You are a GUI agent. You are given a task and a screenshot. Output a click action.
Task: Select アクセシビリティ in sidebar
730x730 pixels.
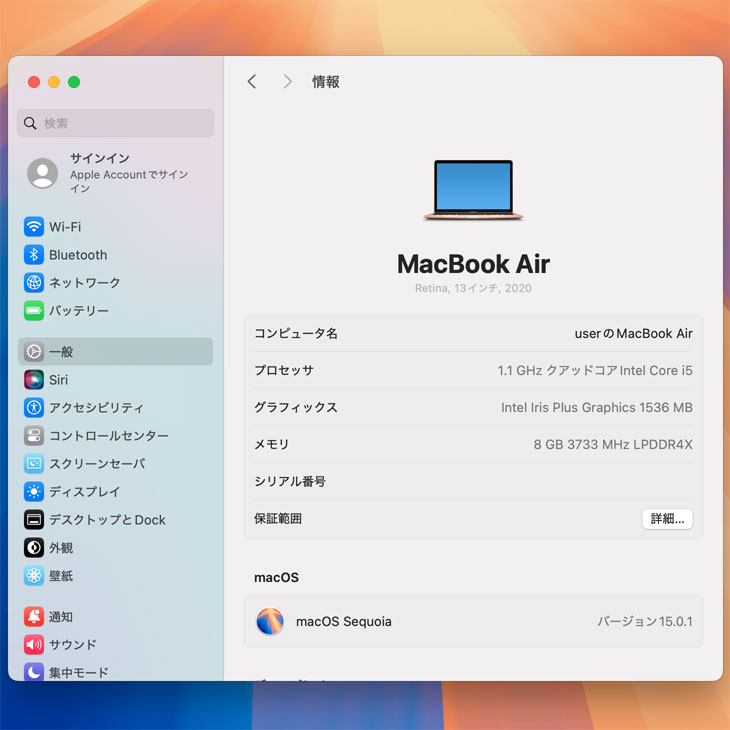[96, 408]
